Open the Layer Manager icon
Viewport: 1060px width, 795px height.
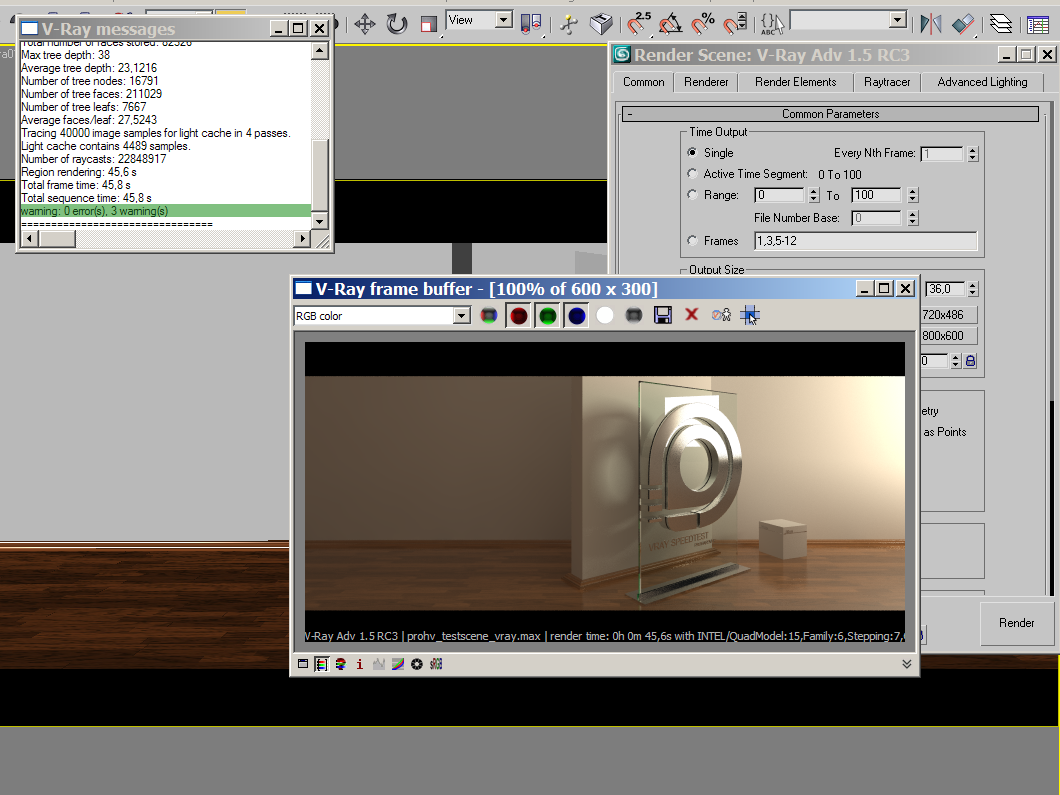(1001, 24)
